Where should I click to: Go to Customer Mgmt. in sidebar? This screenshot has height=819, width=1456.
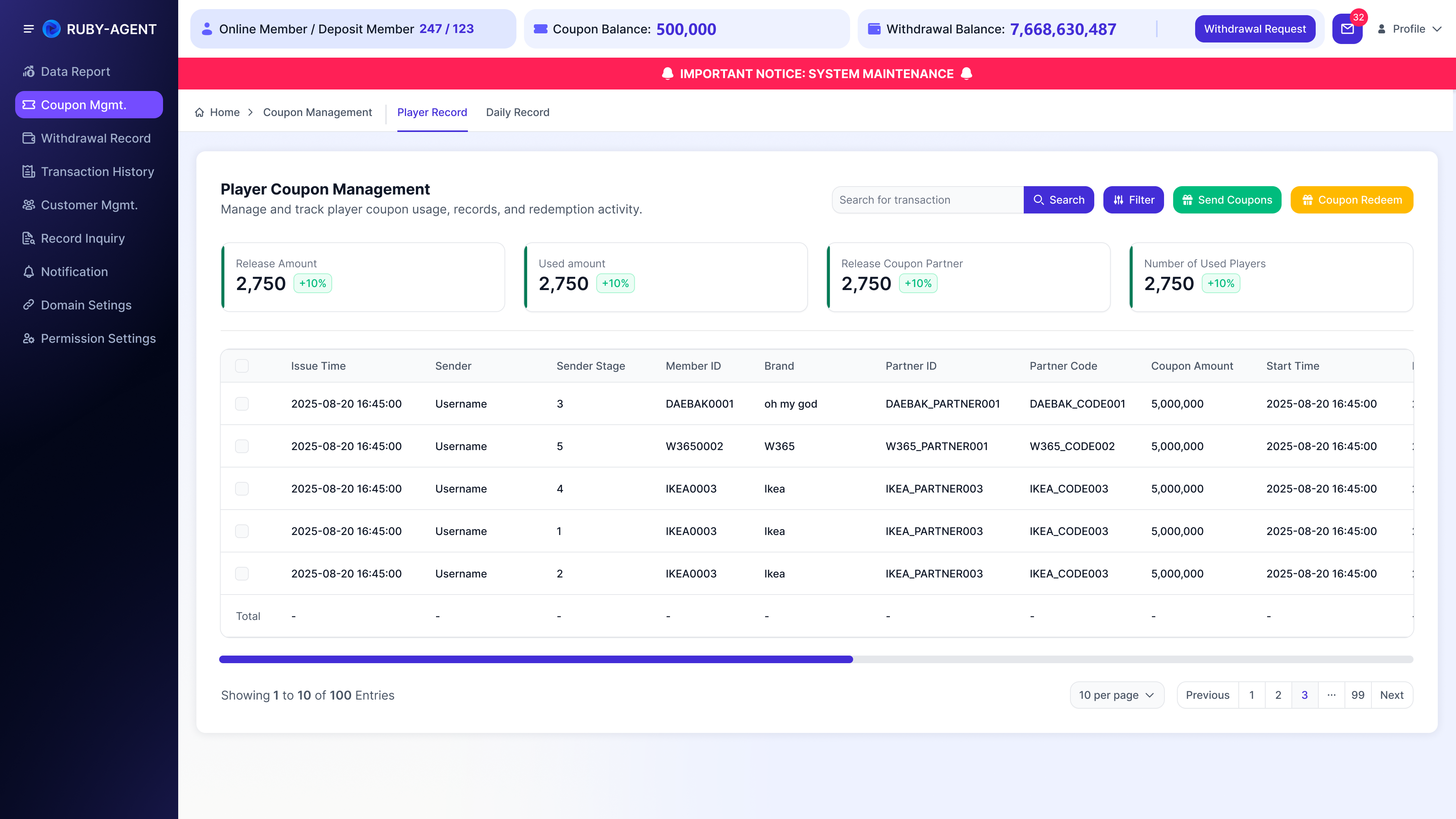click(x=89, y=205)
